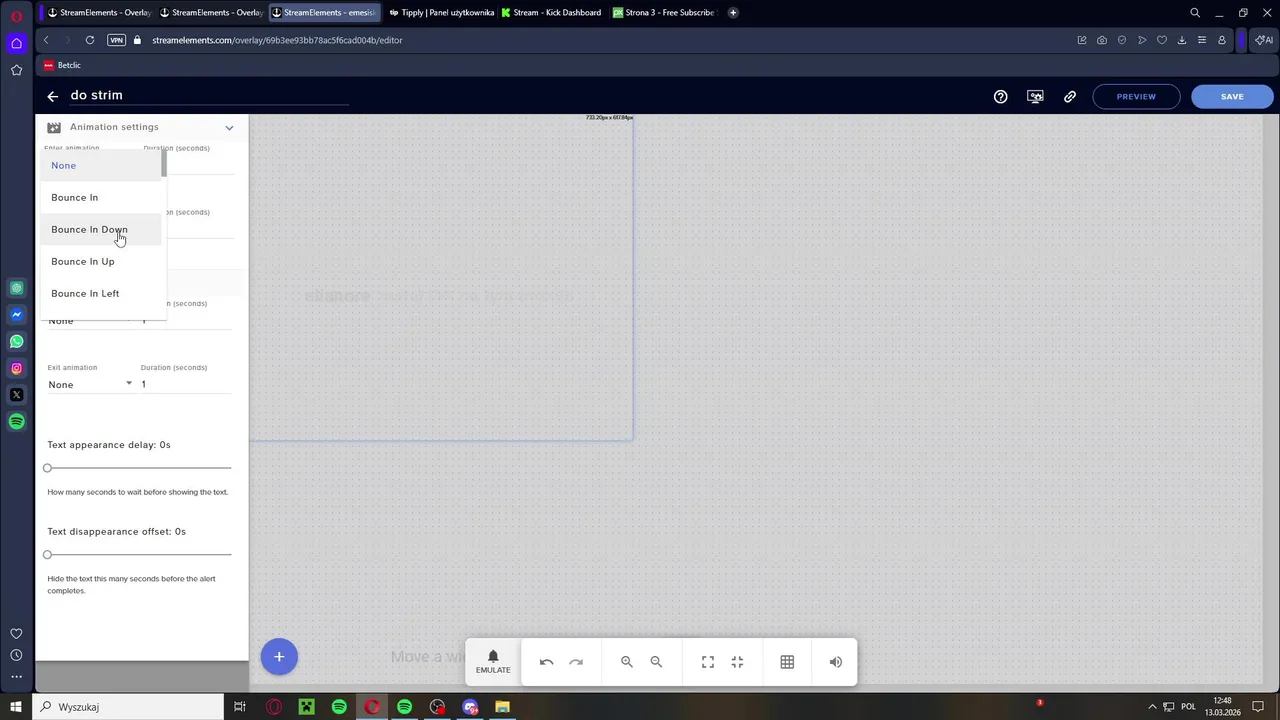This screenshot has height=720, width=1280.
Task: Toggle the VPN badge
Action: (116, 40)
